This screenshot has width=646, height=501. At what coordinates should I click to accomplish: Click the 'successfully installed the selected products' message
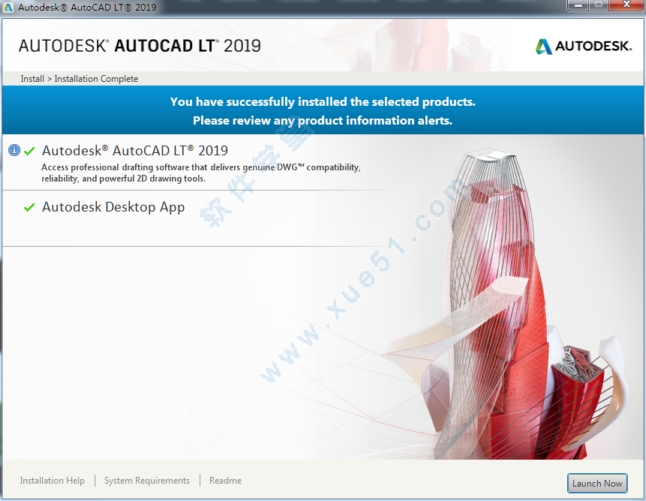pos(323,102)
